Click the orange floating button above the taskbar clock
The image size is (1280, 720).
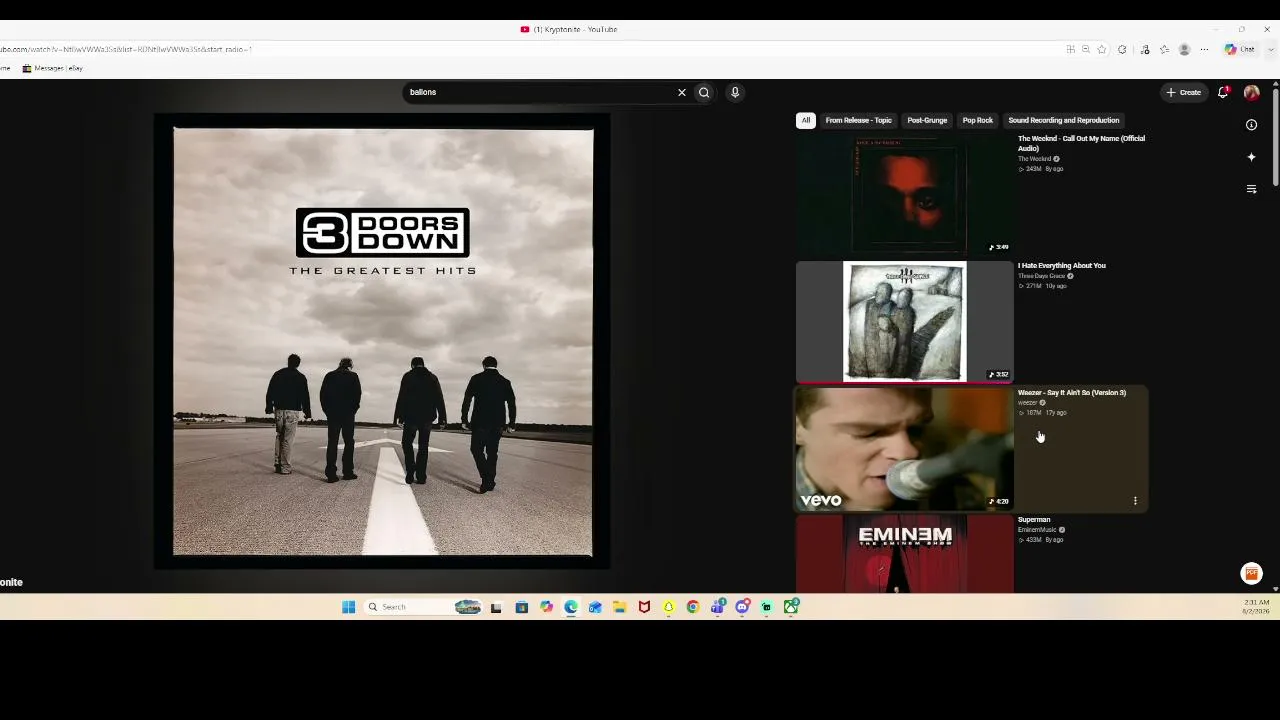click(1251, 573)
